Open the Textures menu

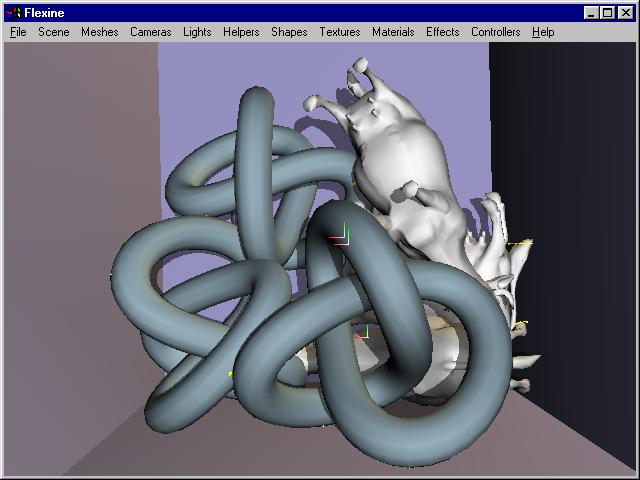point(340,32)
